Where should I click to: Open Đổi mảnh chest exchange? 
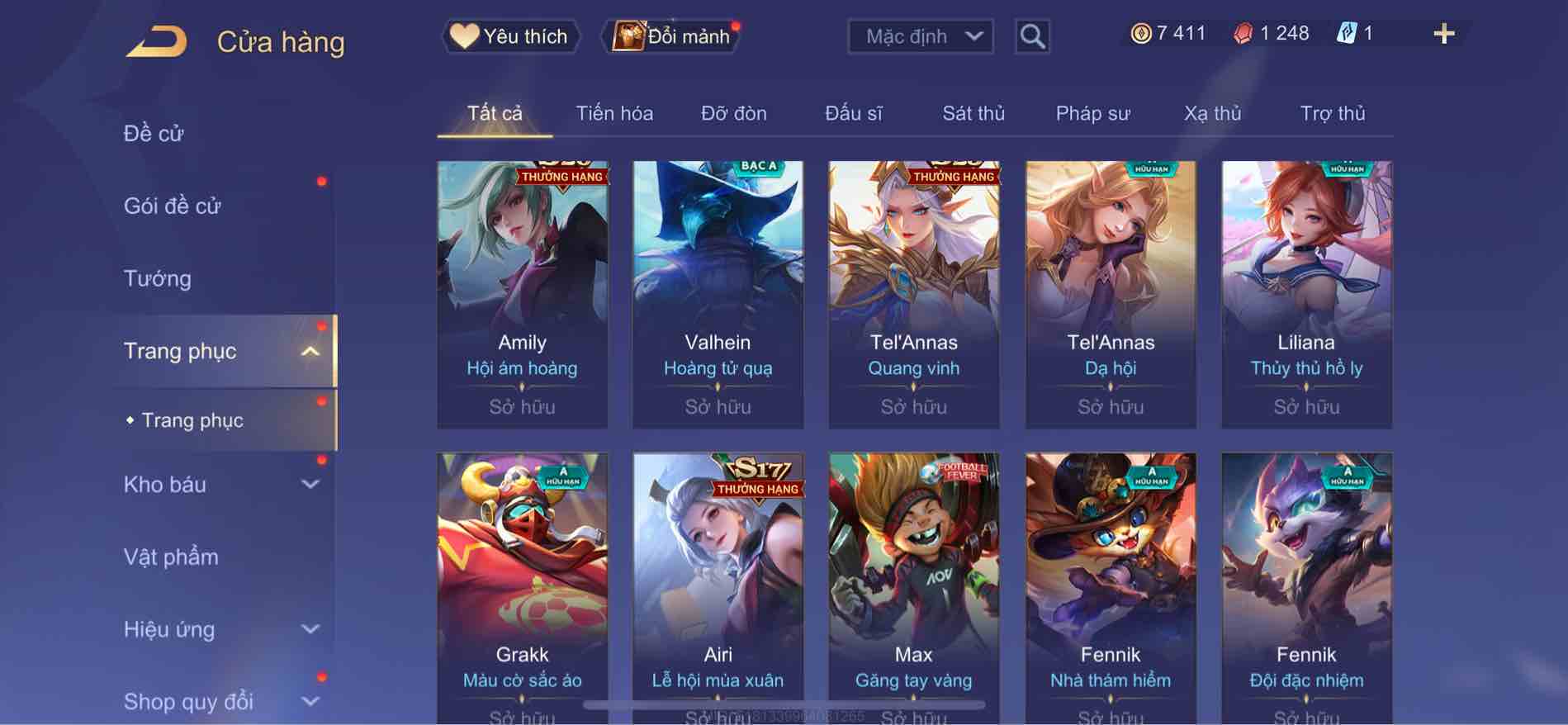pos(671,36)
